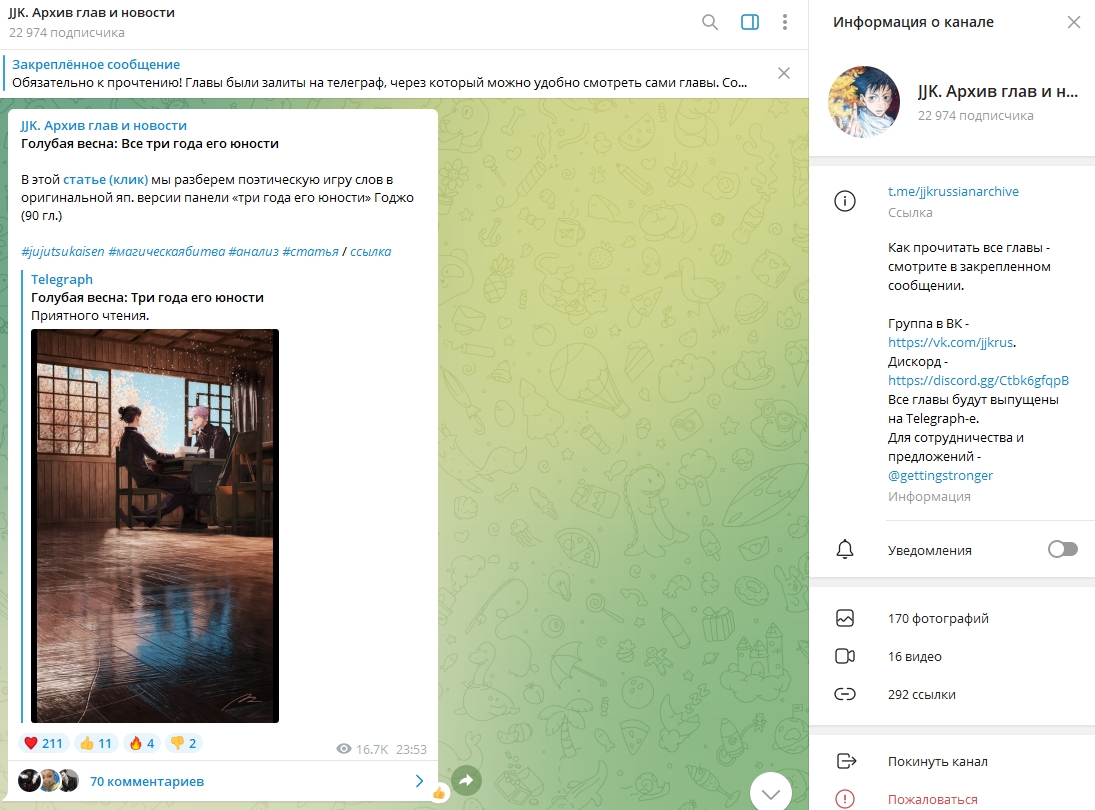Click the video camera icon

[845, 656]
